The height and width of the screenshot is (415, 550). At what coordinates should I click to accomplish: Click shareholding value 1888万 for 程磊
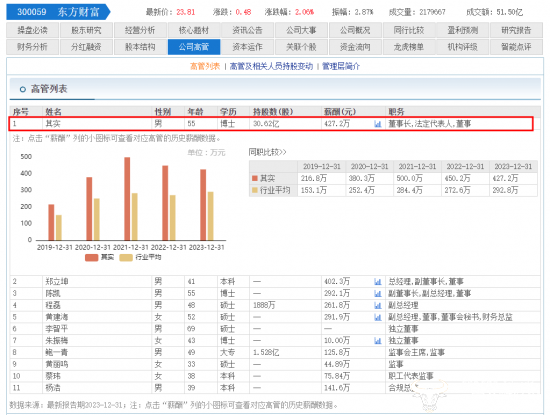point(264,306)
